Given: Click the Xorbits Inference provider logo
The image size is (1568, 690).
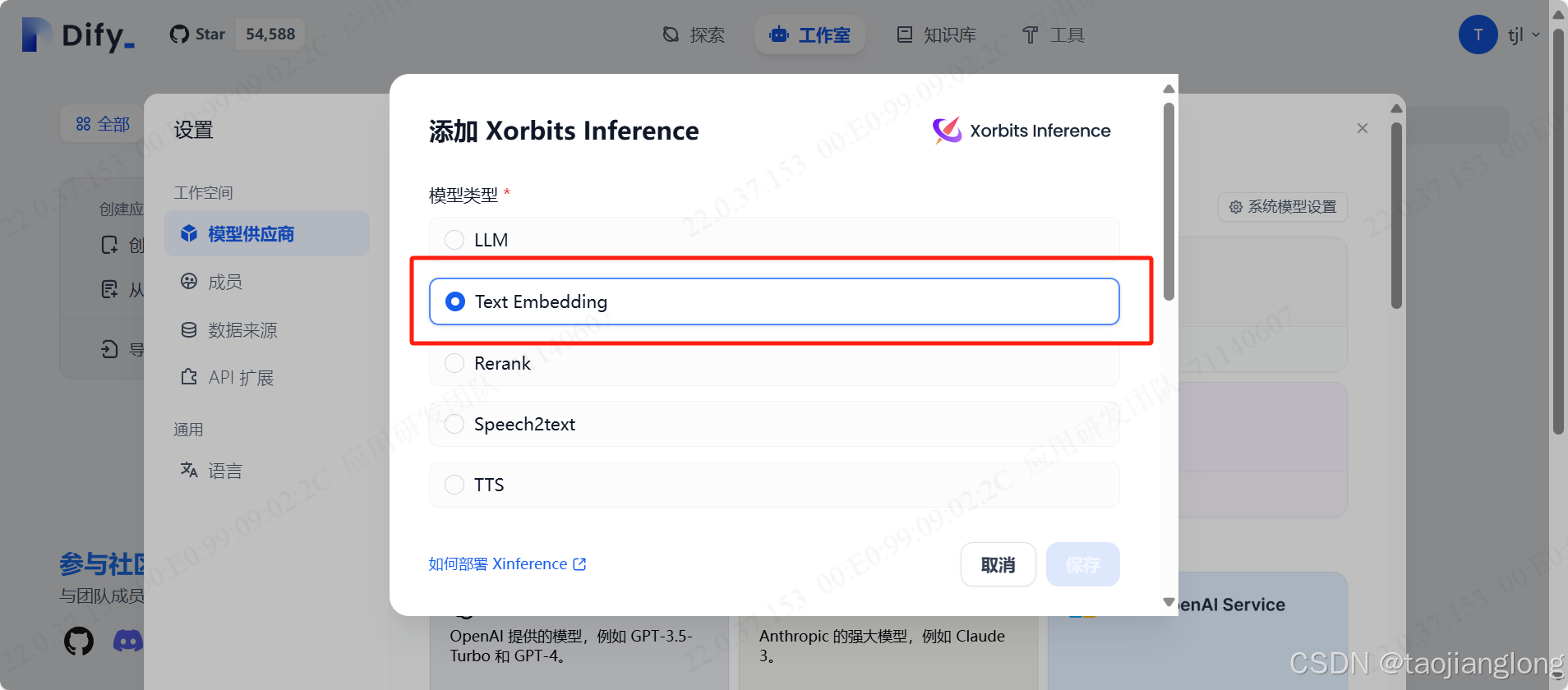Looking at the screenshot, I should coord(945,130).
